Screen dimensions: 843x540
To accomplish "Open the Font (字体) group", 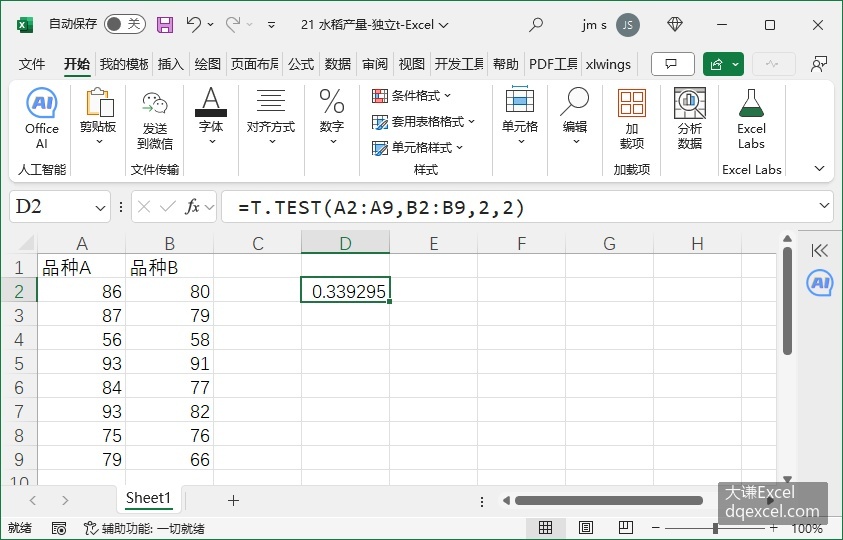I will 211,116.
